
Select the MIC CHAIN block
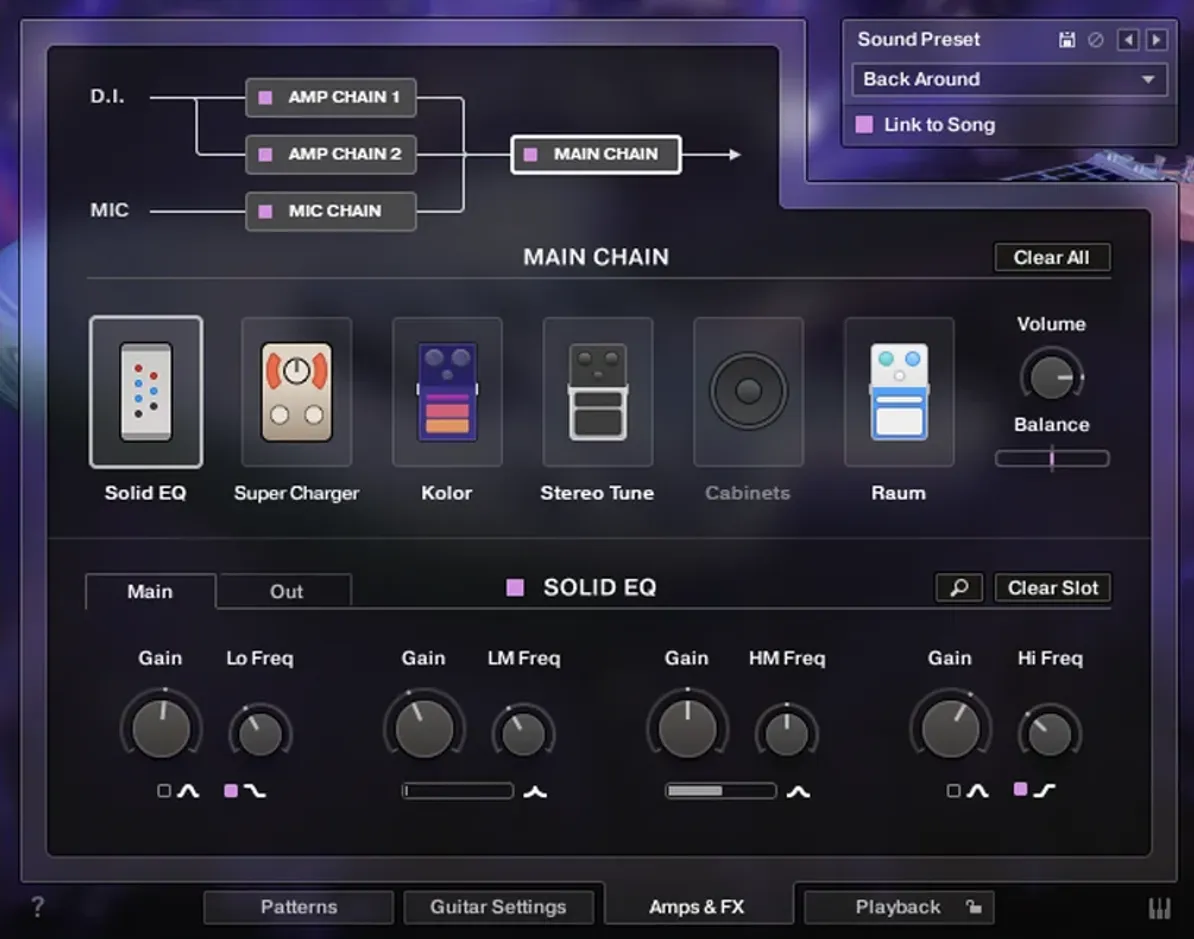(330, 212)
